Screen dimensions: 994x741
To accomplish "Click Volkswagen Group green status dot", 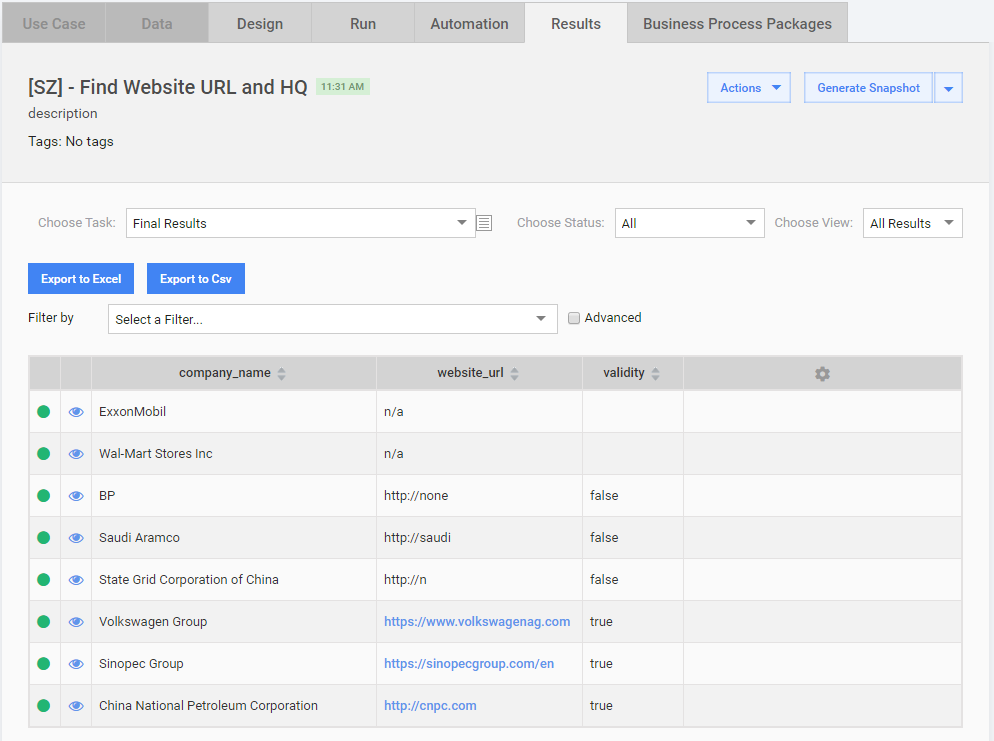I will [x=44, y=621].
